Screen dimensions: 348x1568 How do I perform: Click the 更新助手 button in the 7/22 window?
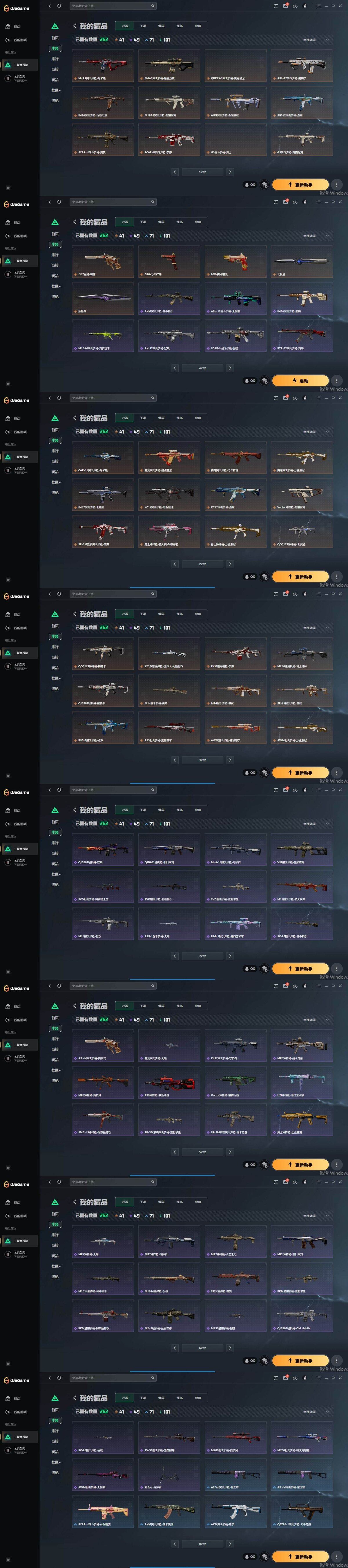click(300, 968)
